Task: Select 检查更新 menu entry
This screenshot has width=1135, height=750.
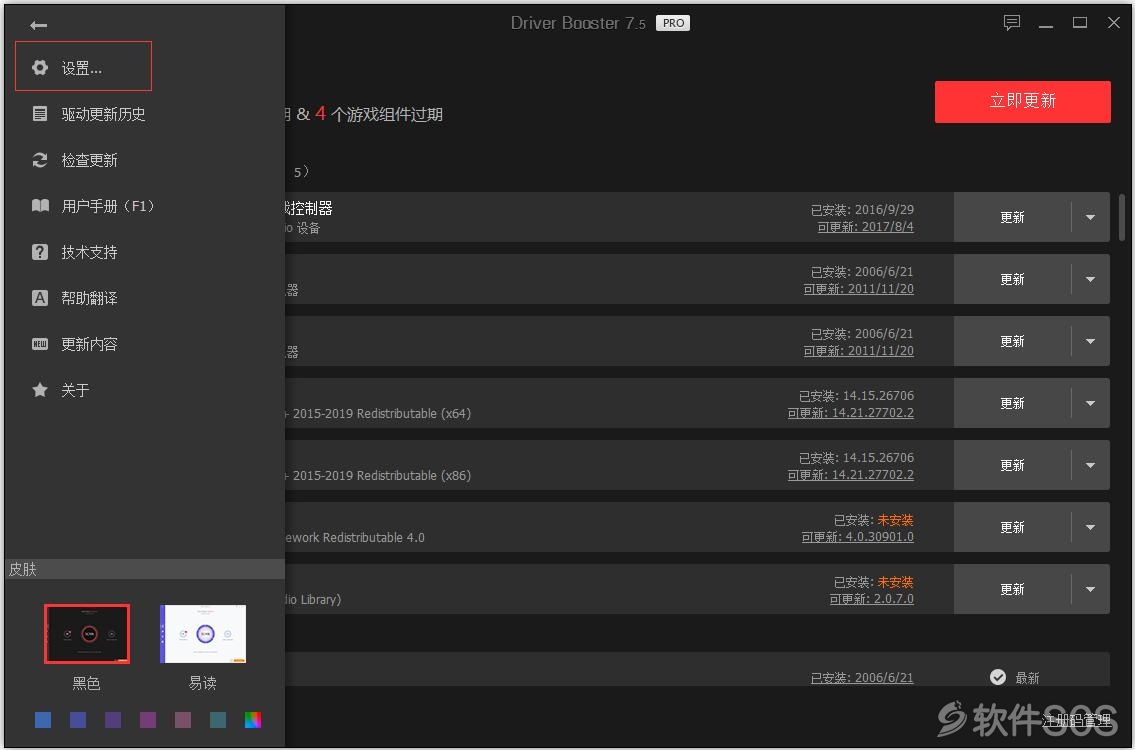Action: tap(89, 160)
